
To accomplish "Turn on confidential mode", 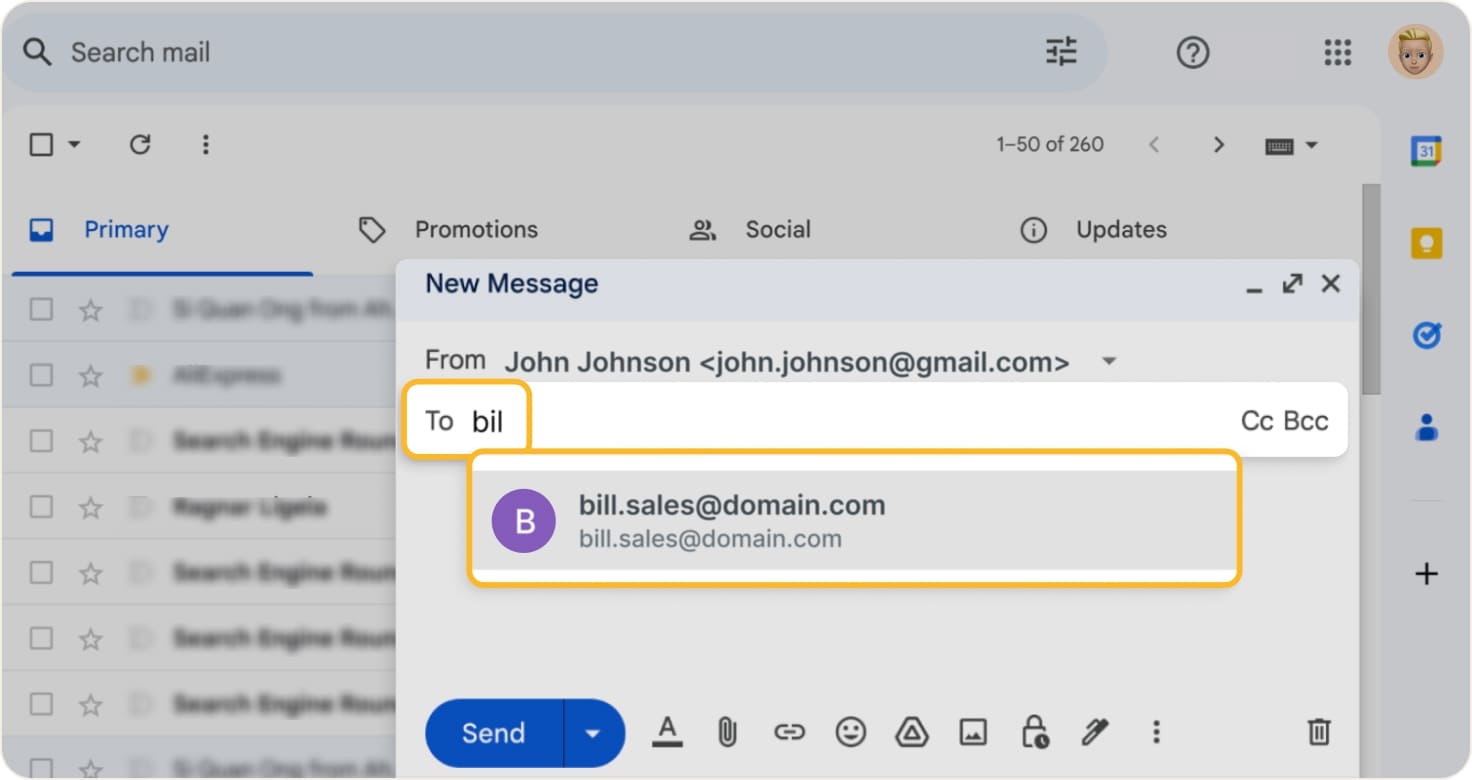I will click(x=1034, y=733).
